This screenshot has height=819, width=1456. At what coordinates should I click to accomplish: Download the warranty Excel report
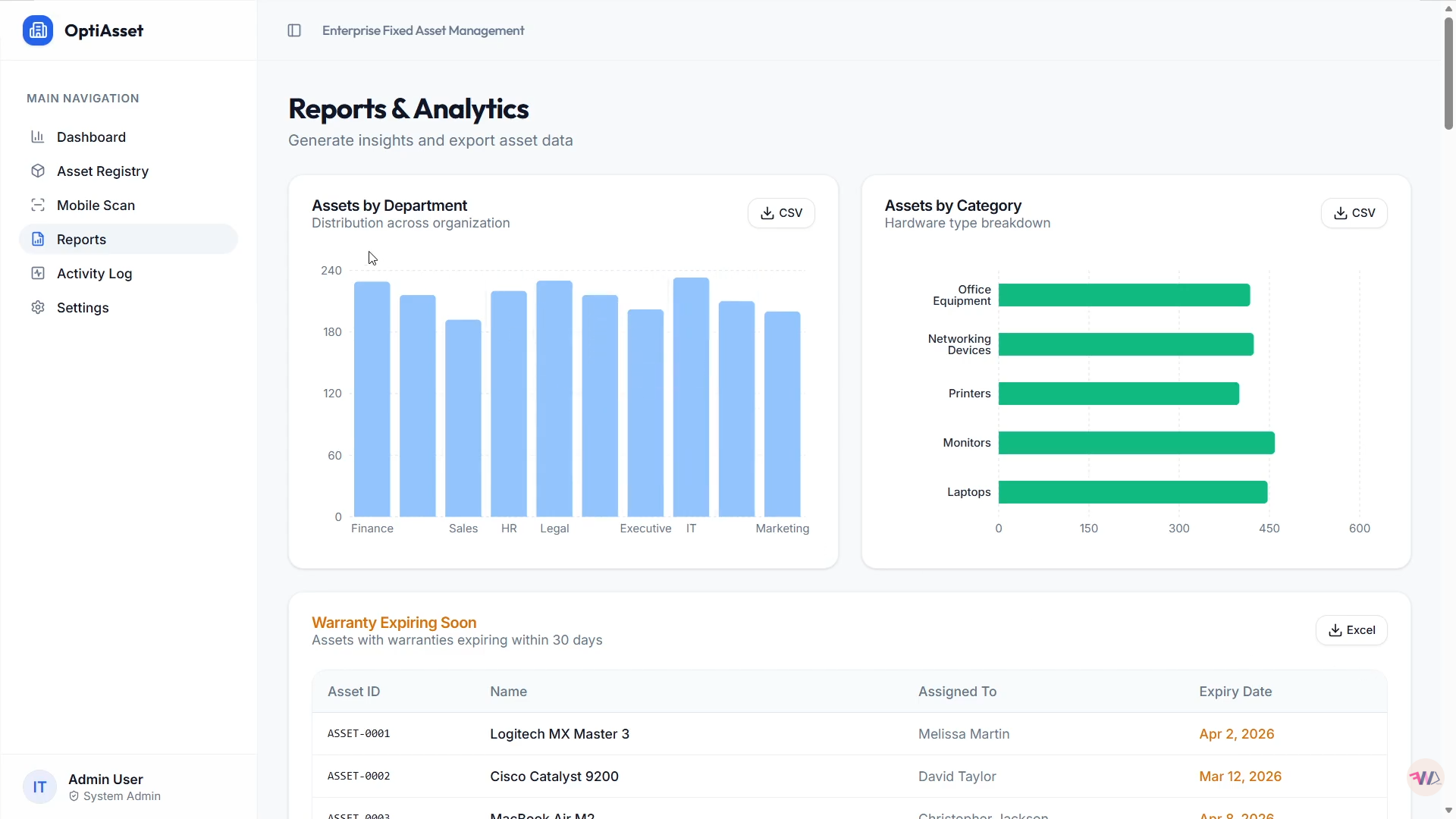[1351, 630]
